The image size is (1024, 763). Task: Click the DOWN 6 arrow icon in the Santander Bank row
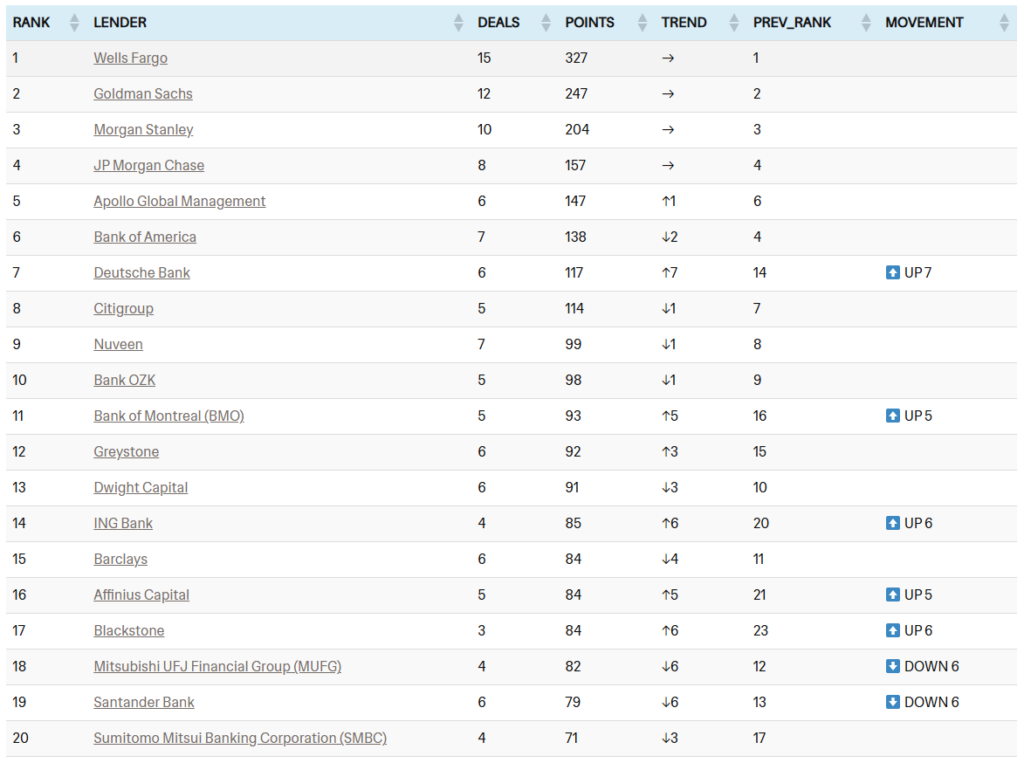point(893,702)
